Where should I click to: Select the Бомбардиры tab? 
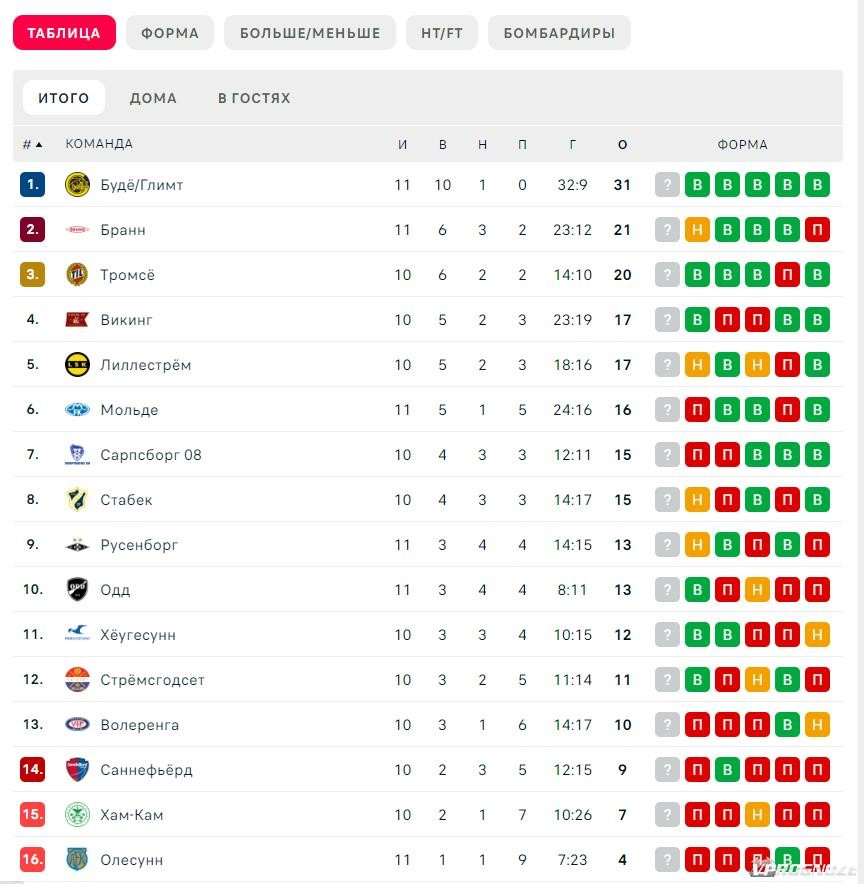(x=559, y=33)
